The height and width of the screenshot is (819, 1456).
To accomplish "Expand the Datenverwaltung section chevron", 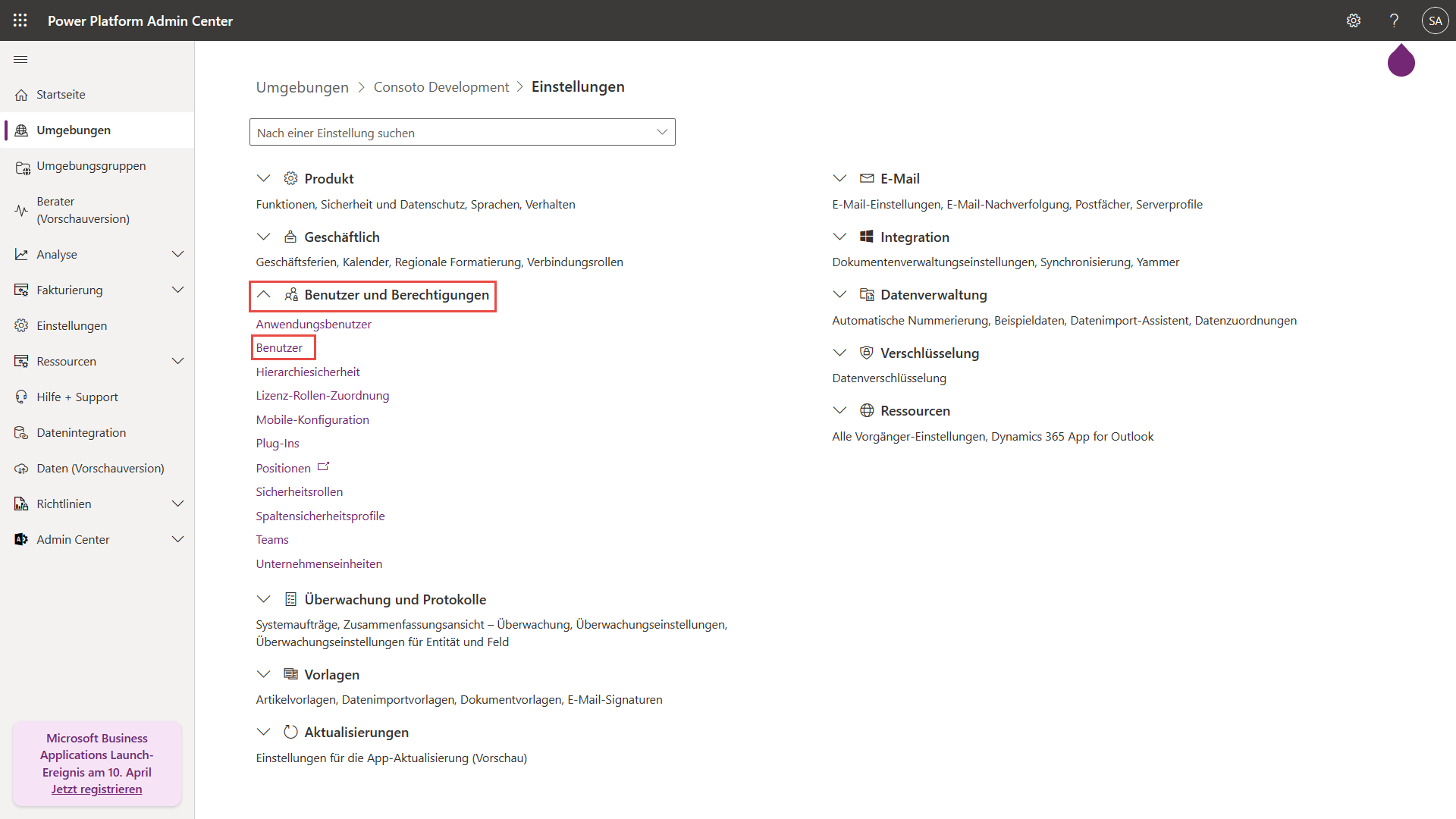I will (839, 294).
